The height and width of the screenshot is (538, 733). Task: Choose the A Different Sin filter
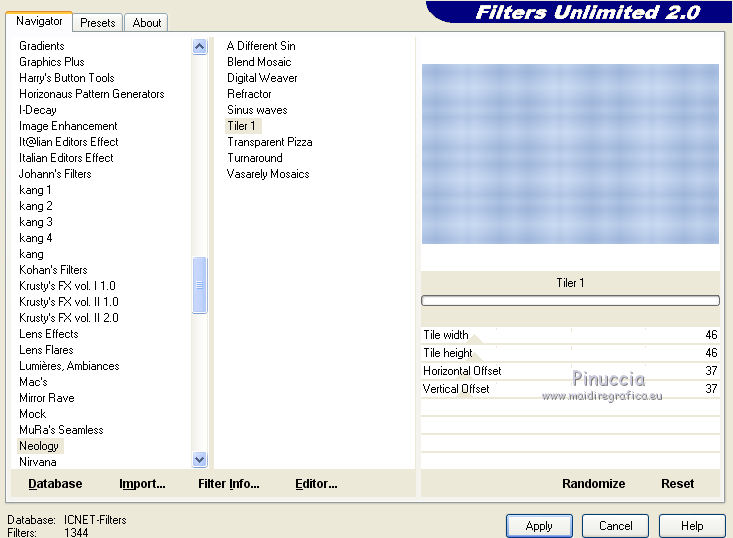coord(261,46)
